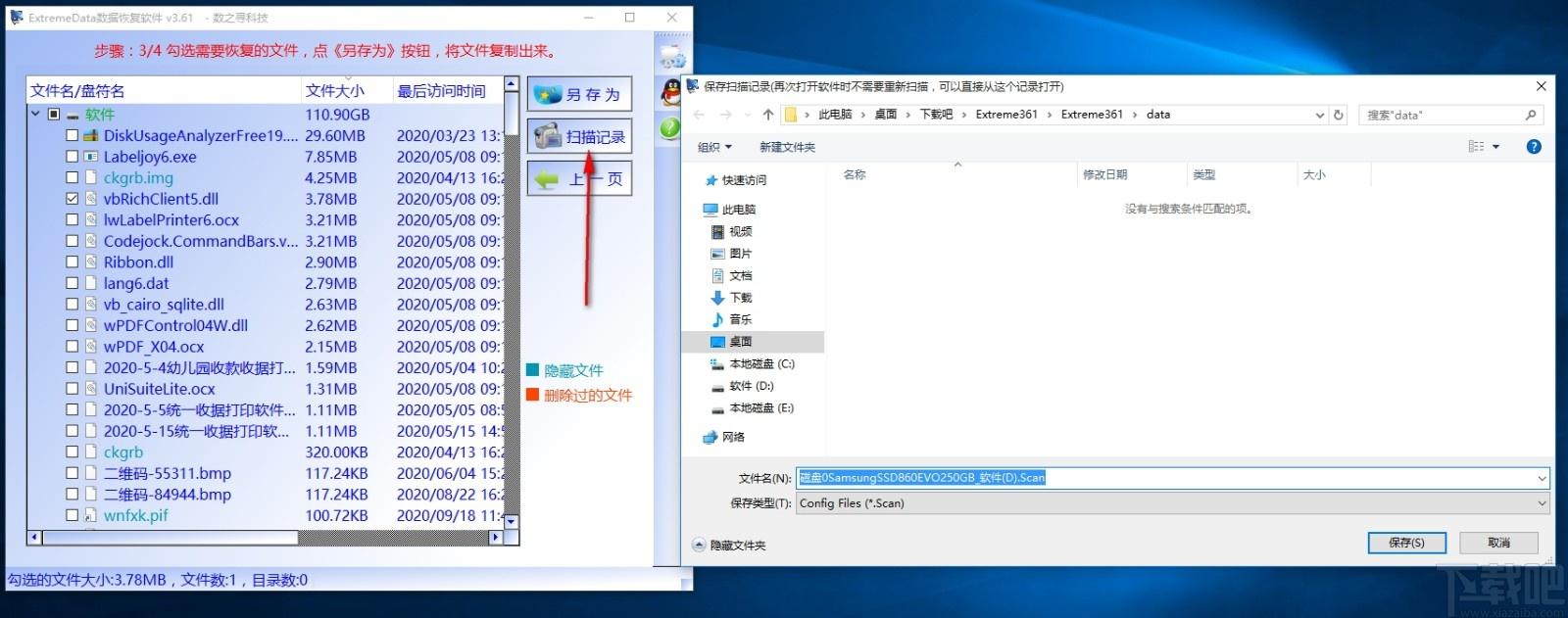
Task: Click the 另存为 save-as button
Action: coord(579,94)
